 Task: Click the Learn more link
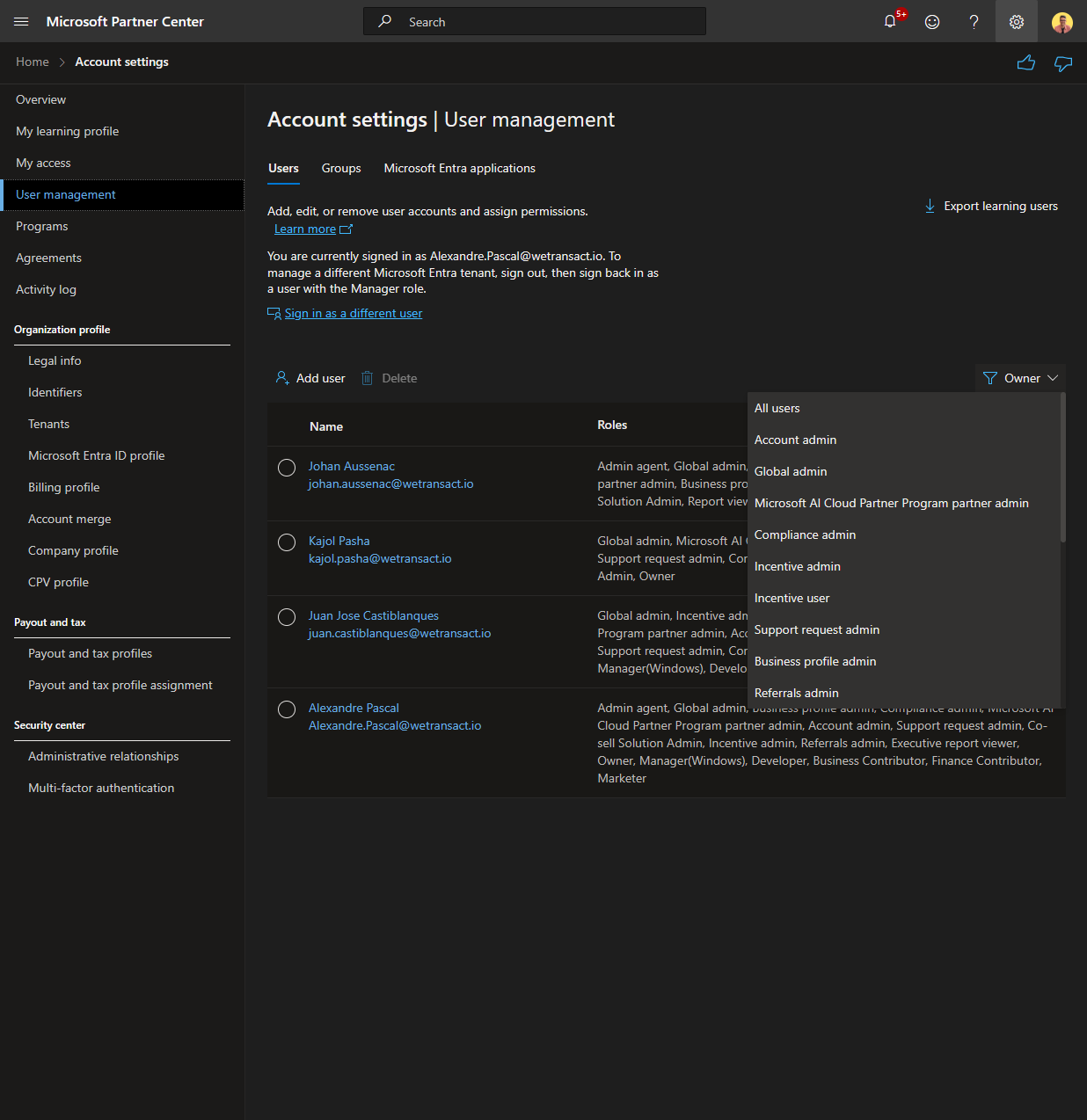point(305,229)
